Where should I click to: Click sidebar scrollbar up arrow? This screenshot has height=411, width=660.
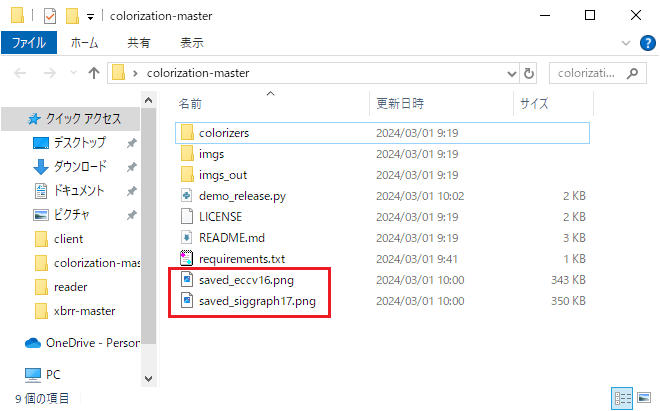[x=148, y=100]
